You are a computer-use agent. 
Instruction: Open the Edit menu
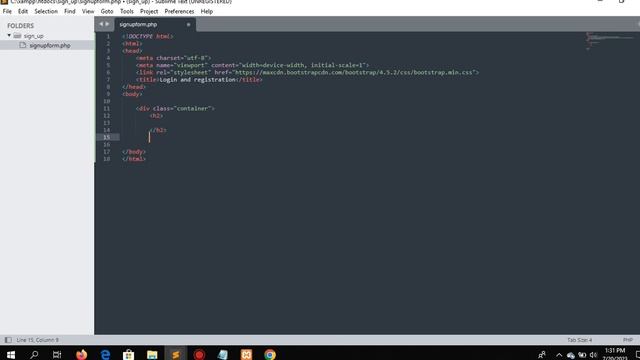(x=23, y=11)
